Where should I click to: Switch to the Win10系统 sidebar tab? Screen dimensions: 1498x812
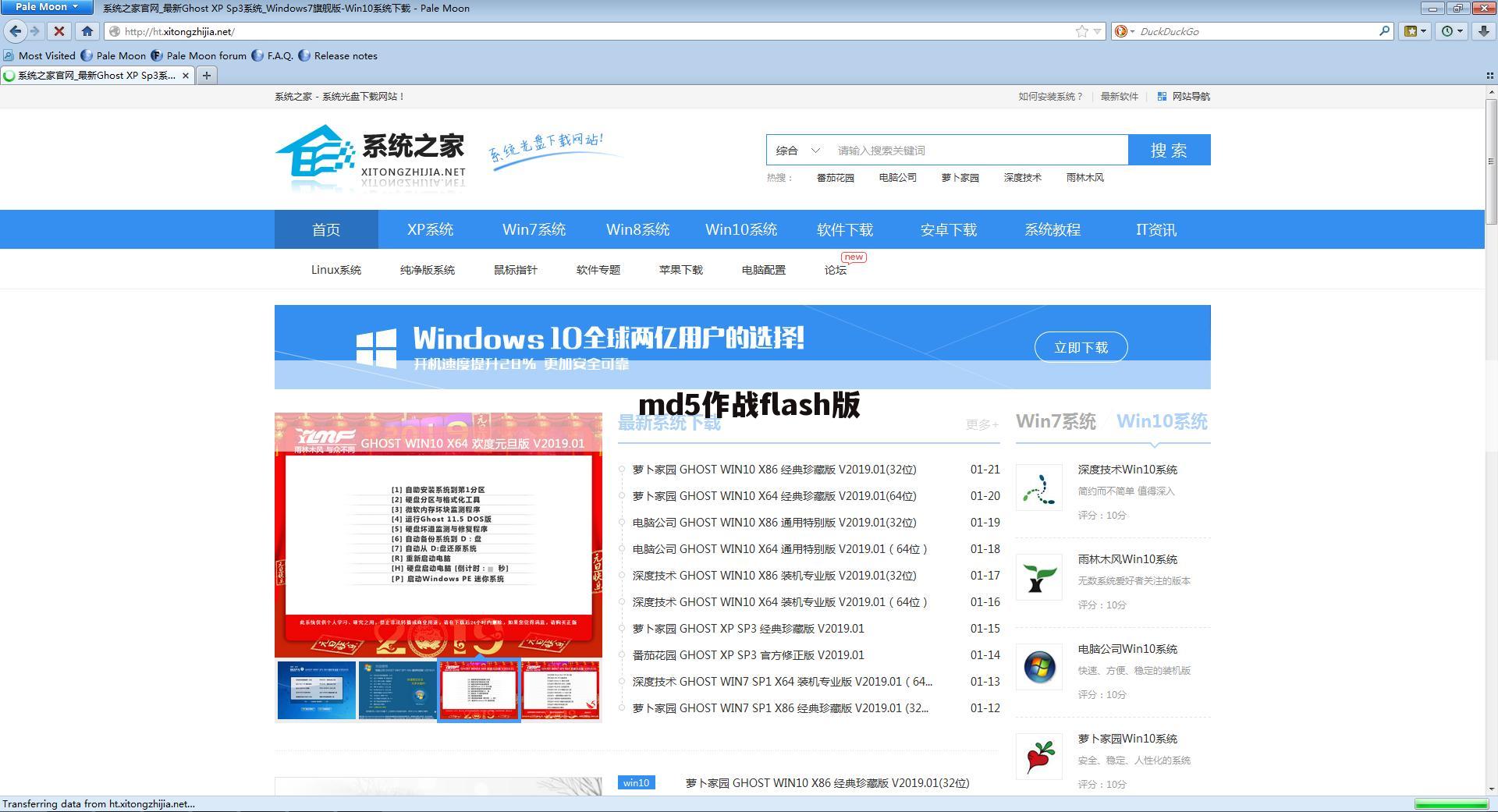(1162, 422)
